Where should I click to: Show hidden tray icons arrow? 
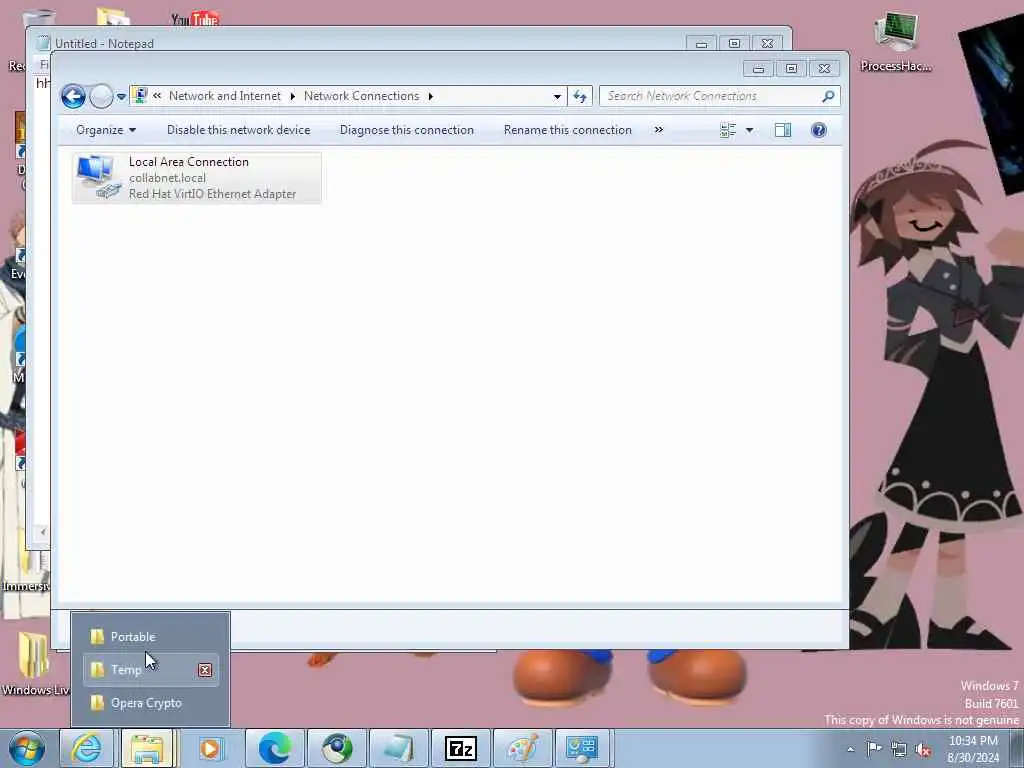[x=850, y=749]
